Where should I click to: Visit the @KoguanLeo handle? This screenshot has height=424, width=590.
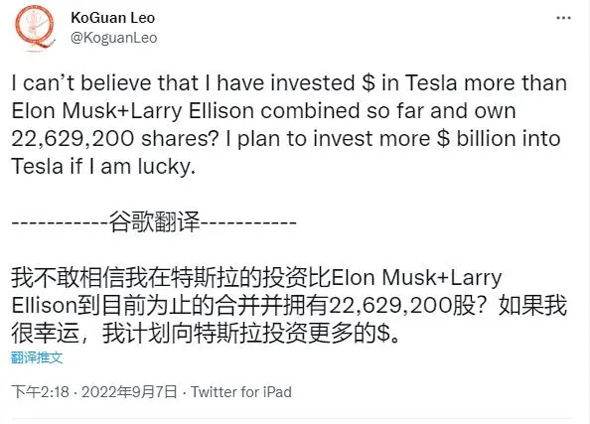pyautogui.click(x=114, y=38)
